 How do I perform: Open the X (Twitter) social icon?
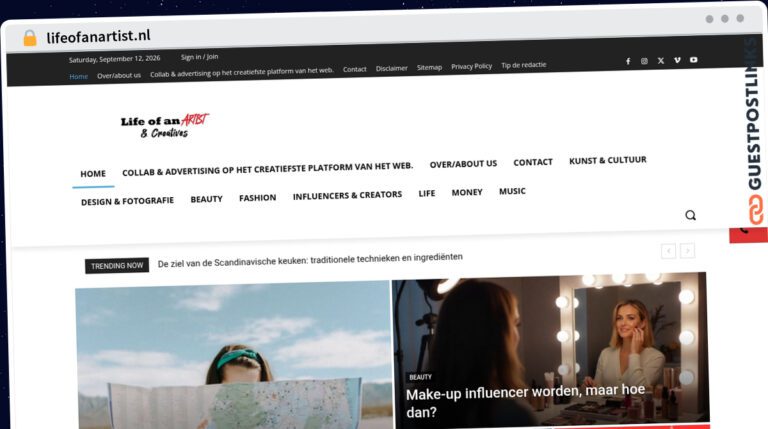661,61
